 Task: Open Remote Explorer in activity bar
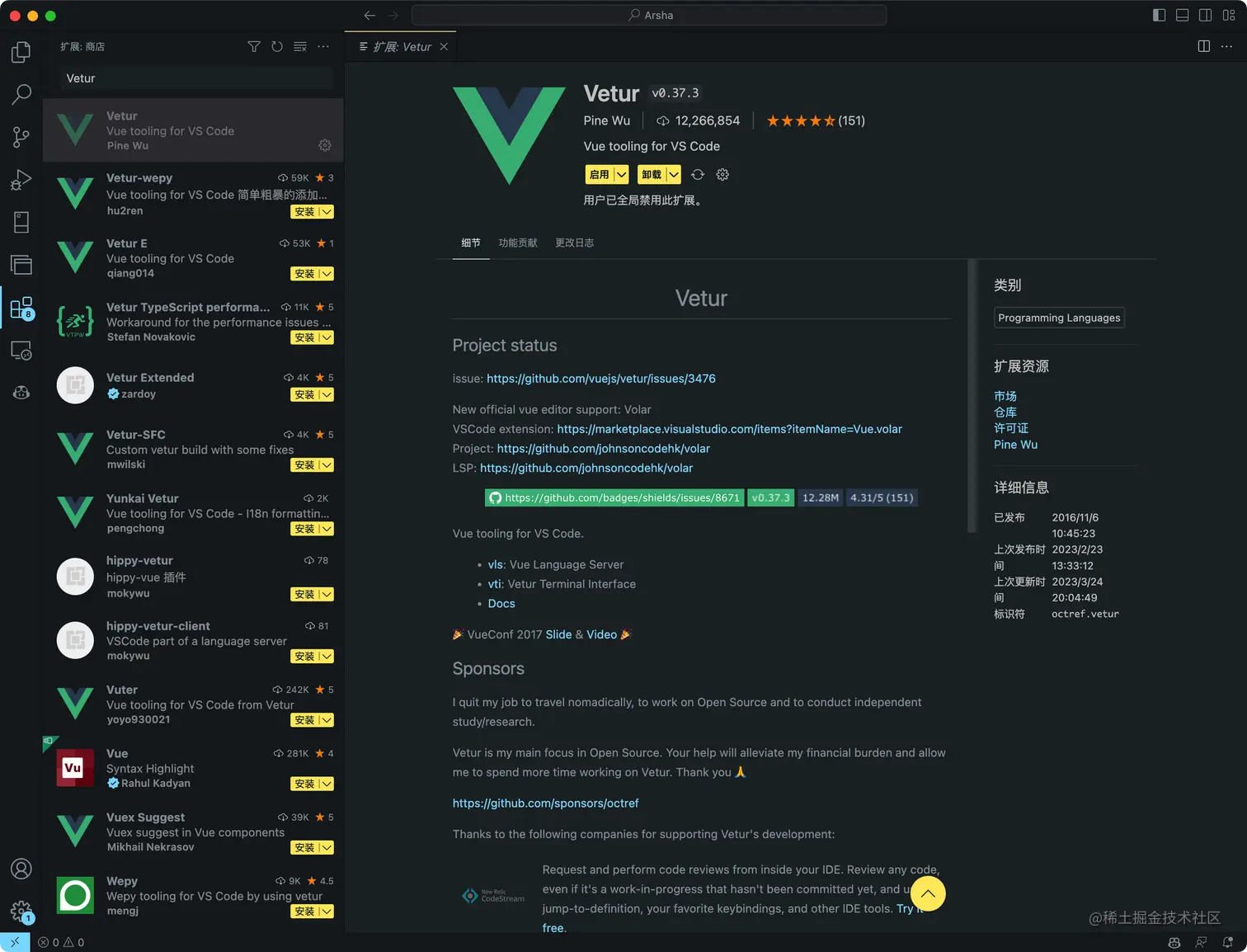pos(21,350)
